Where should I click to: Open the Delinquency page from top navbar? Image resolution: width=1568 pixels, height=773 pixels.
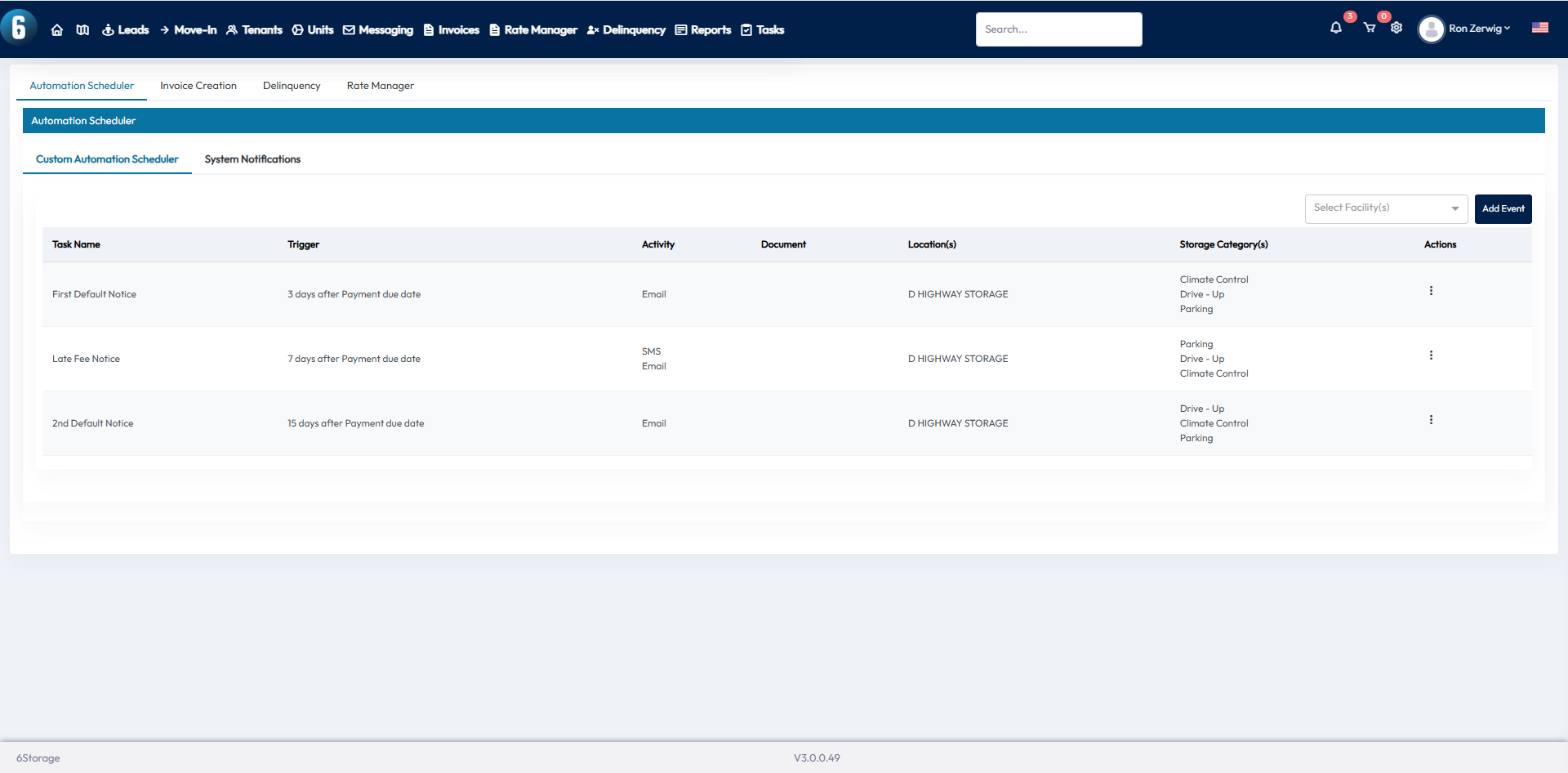(626, 30)
